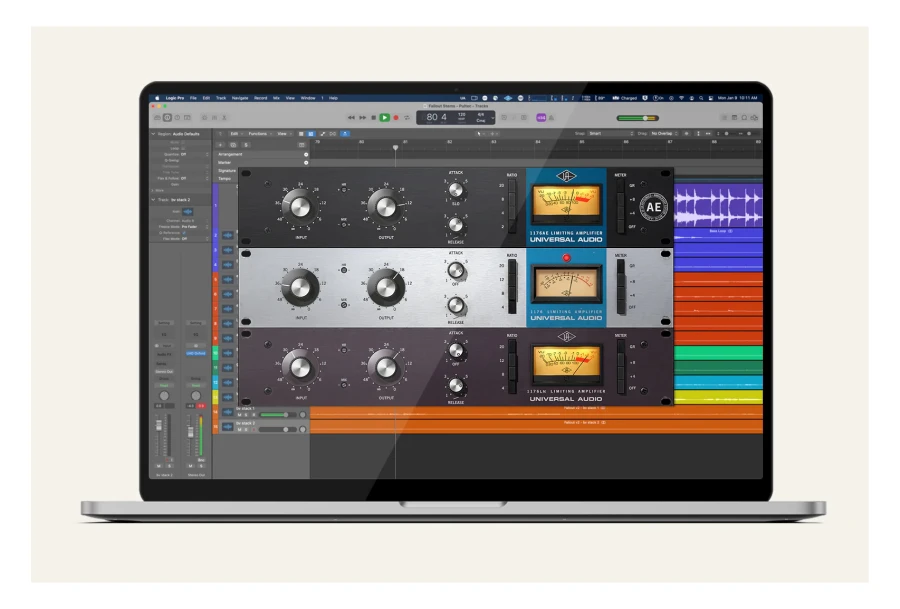Open the Record menu

pos(261,98)
